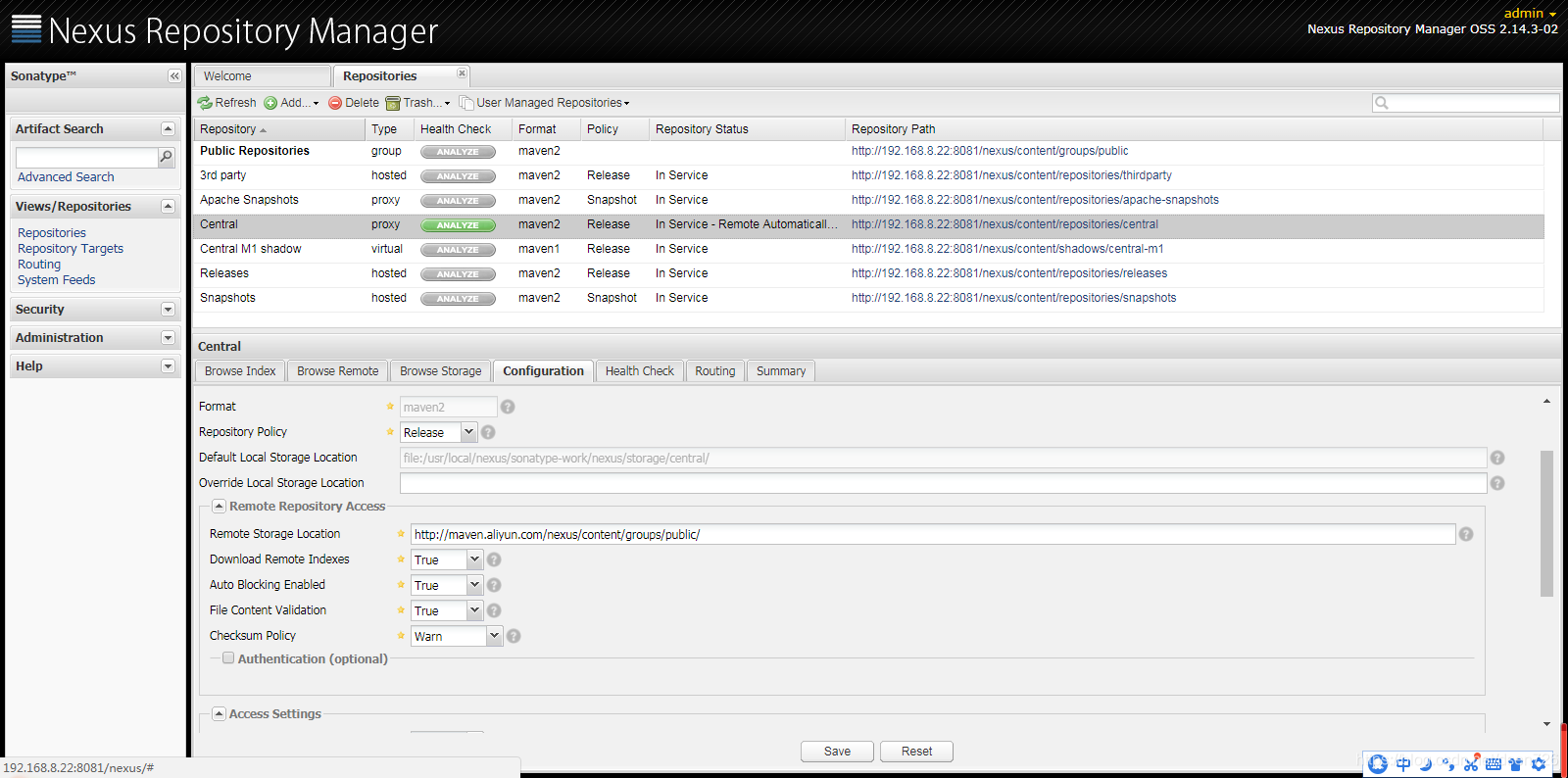Open the Central repository path URL
The height and width of the screenshot is (778, 1568).
(1004, 224)
